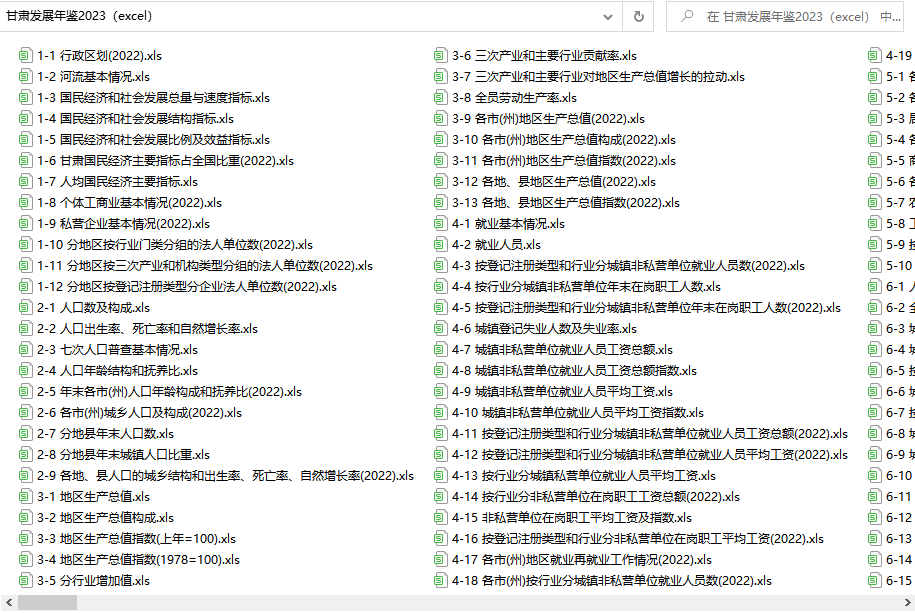915x613 pixels.
Task: Select 3-3 地区生产总值指数(上年=100).xls
Action: click(x=137, y=539)
